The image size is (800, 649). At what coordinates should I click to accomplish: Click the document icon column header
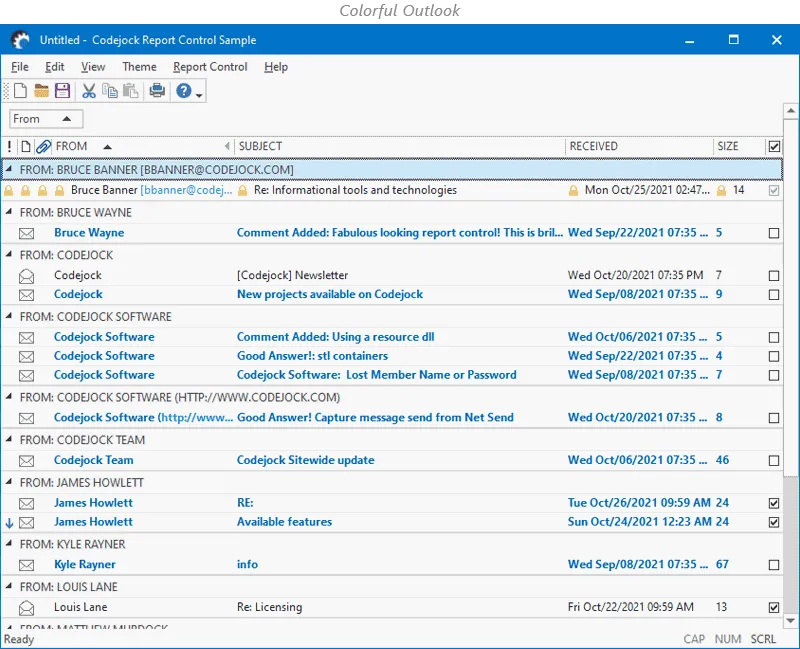pos(26,147)
